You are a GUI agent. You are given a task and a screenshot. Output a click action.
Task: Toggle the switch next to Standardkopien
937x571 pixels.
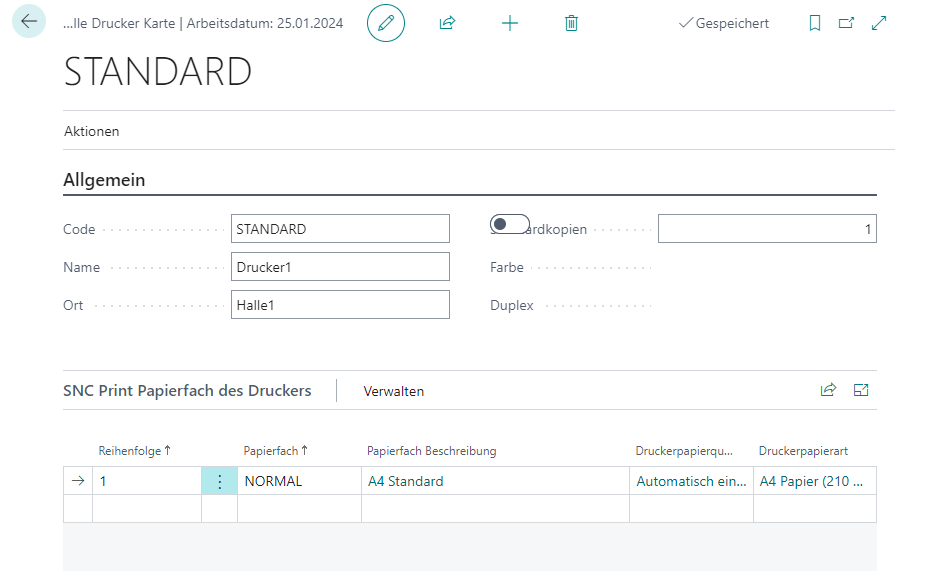[x=510, y=224]
